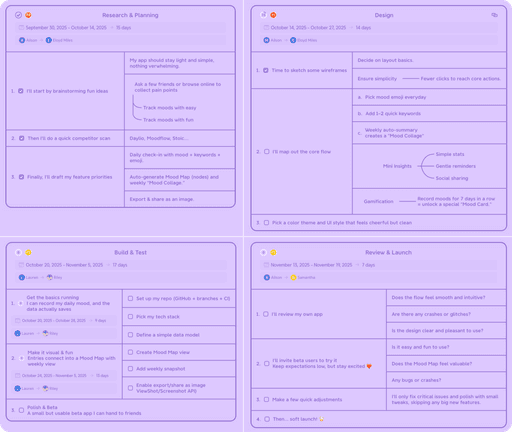Viewport: 512px width, 432px height.
Task: Click the calendar icon beside September 30, 2025 date range
Action: [x=21, y=28]
